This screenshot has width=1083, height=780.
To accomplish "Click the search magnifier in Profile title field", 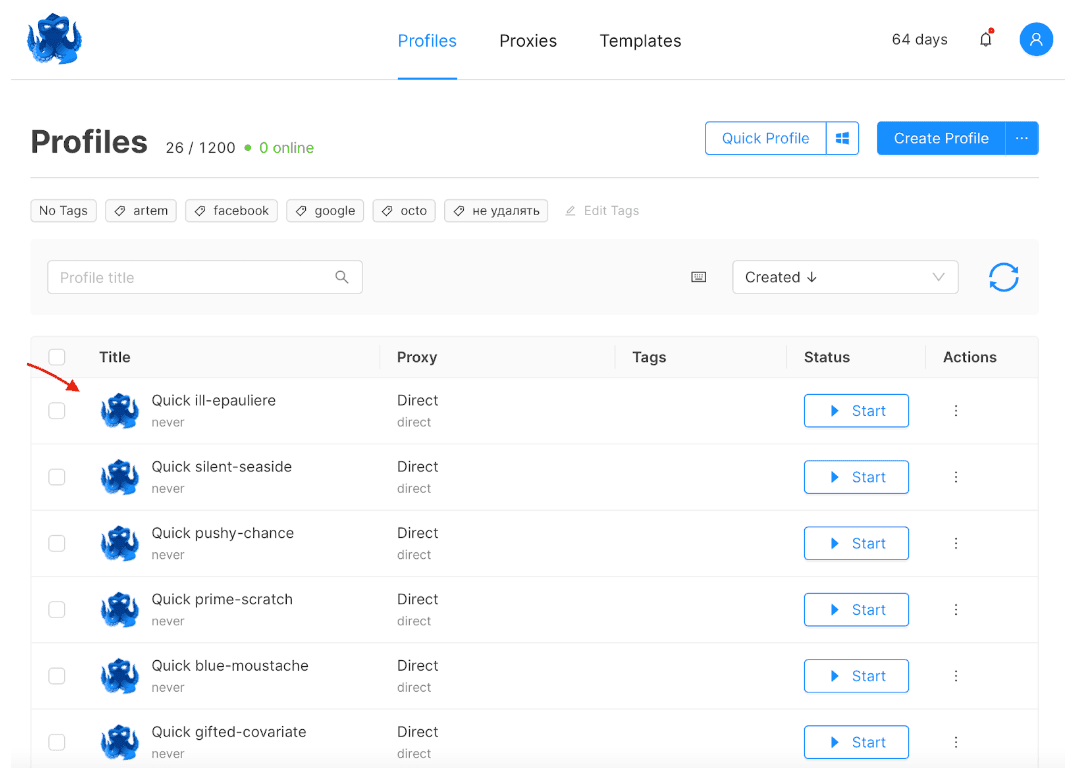I will pyautogui.click(x=342, y=277).
